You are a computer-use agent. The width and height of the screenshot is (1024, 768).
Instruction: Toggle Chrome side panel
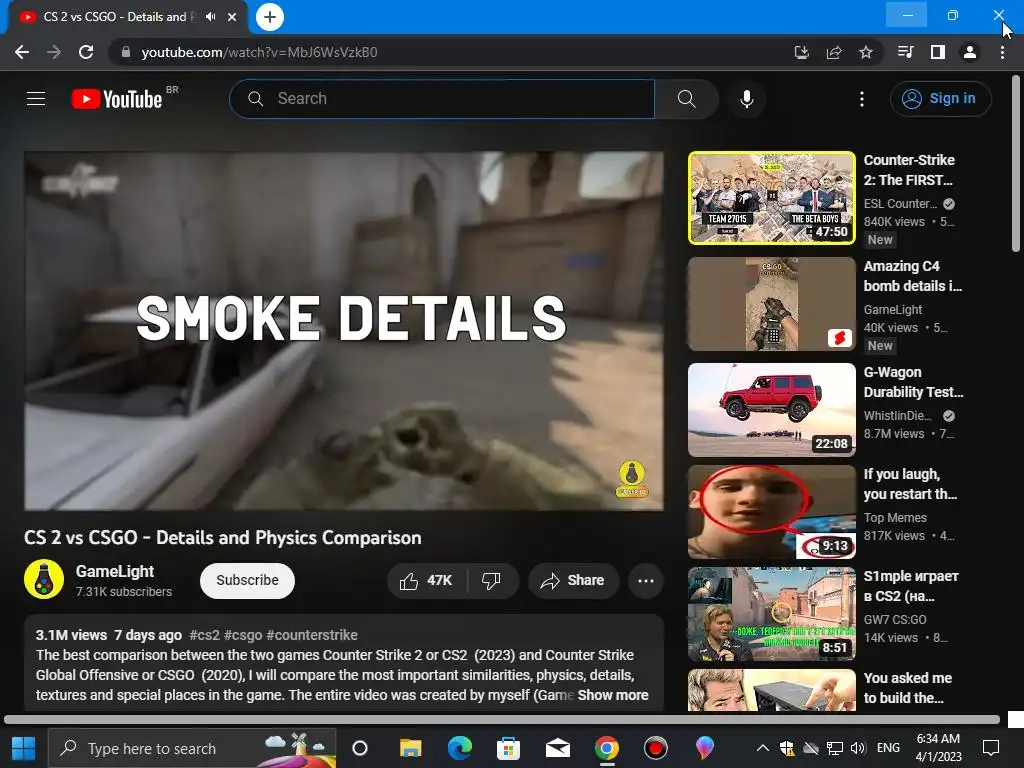tap(938, 52)
